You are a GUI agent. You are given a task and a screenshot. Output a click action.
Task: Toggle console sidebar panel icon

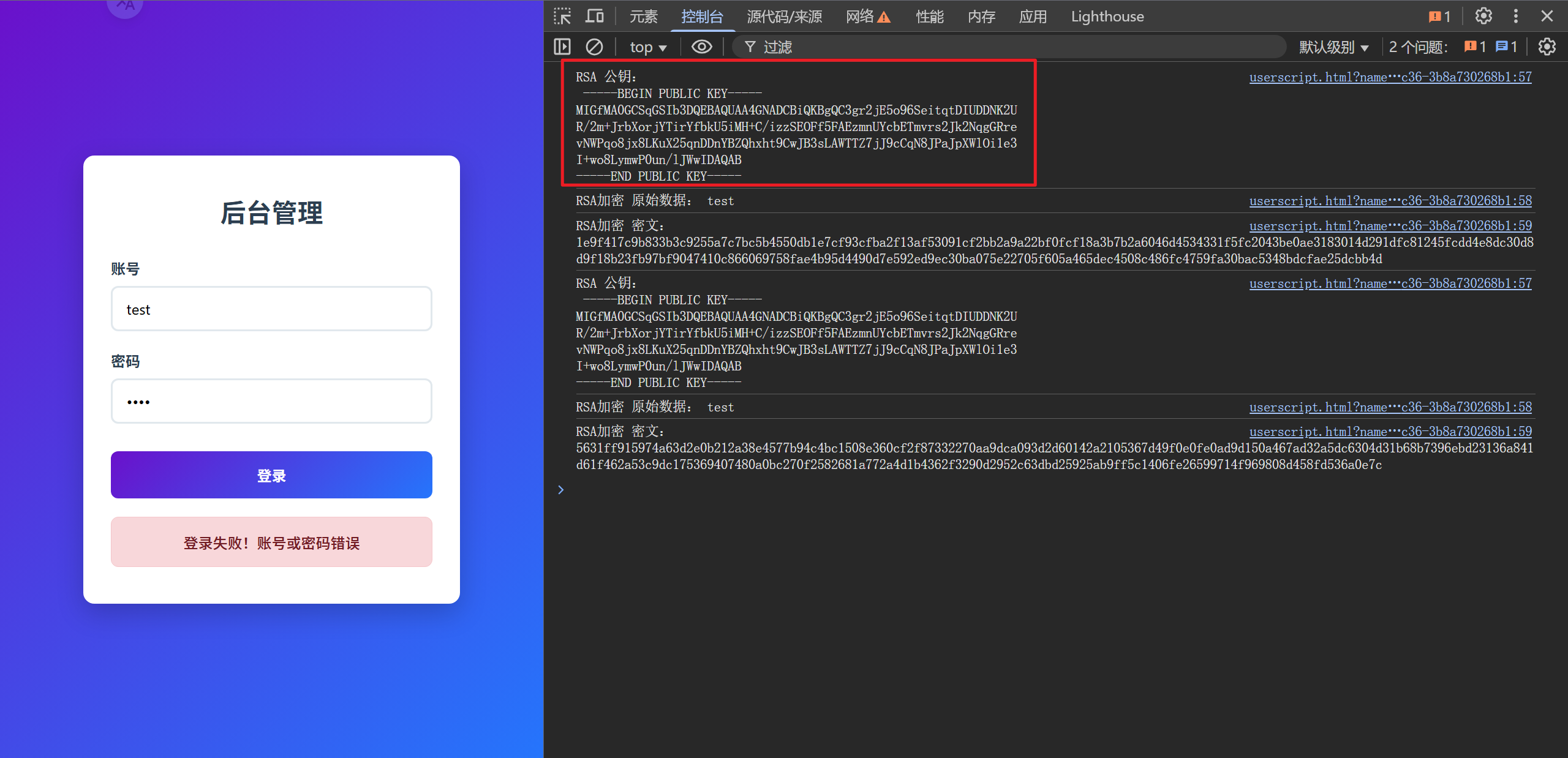click(562, 47)
